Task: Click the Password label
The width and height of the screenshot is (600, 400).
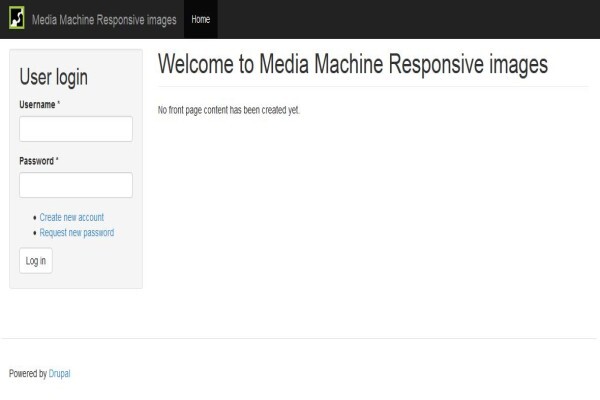Action: (37, 161)
